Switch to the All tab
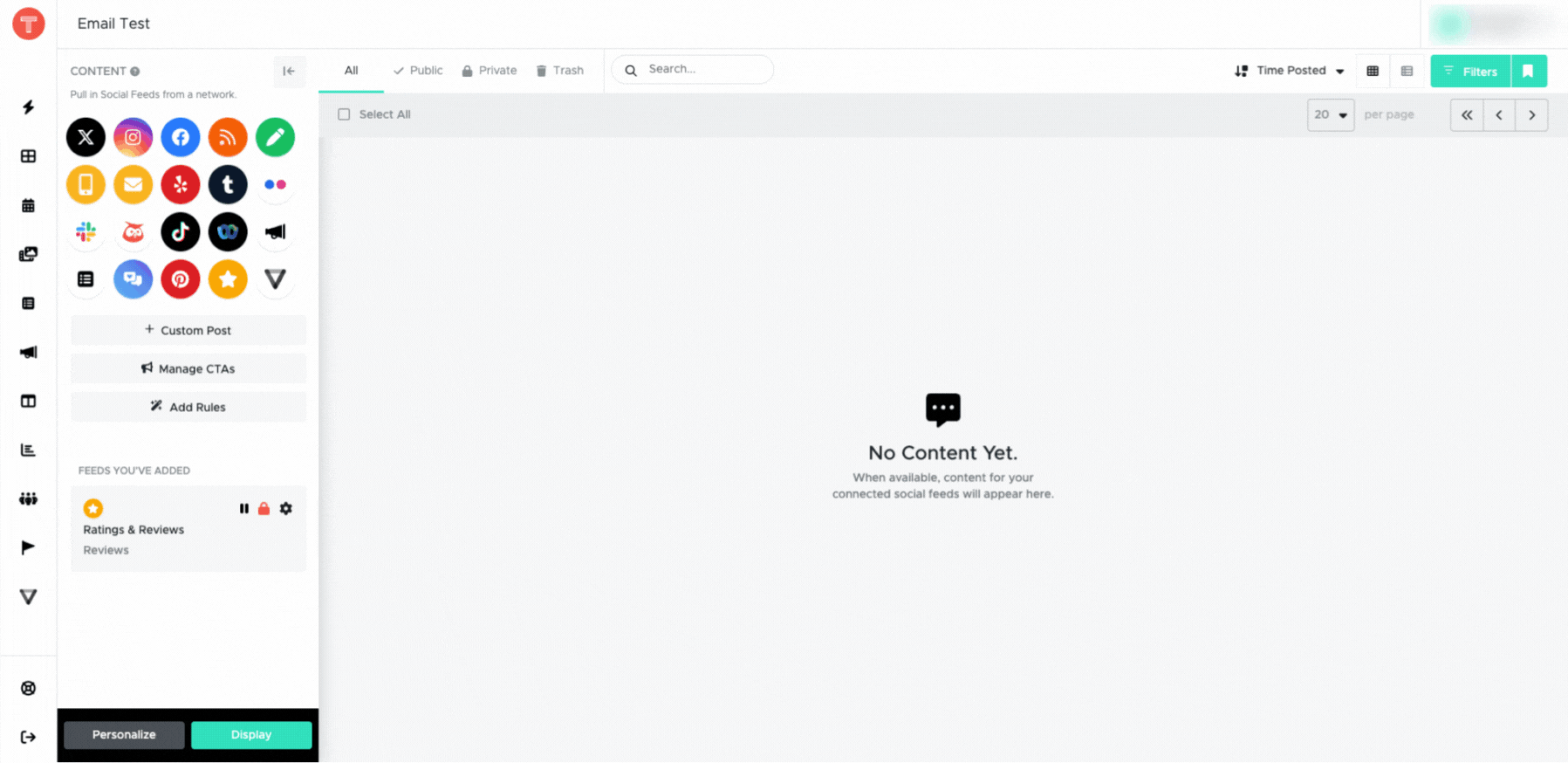This screenshot has width=1568, height=763. (351, 71)
